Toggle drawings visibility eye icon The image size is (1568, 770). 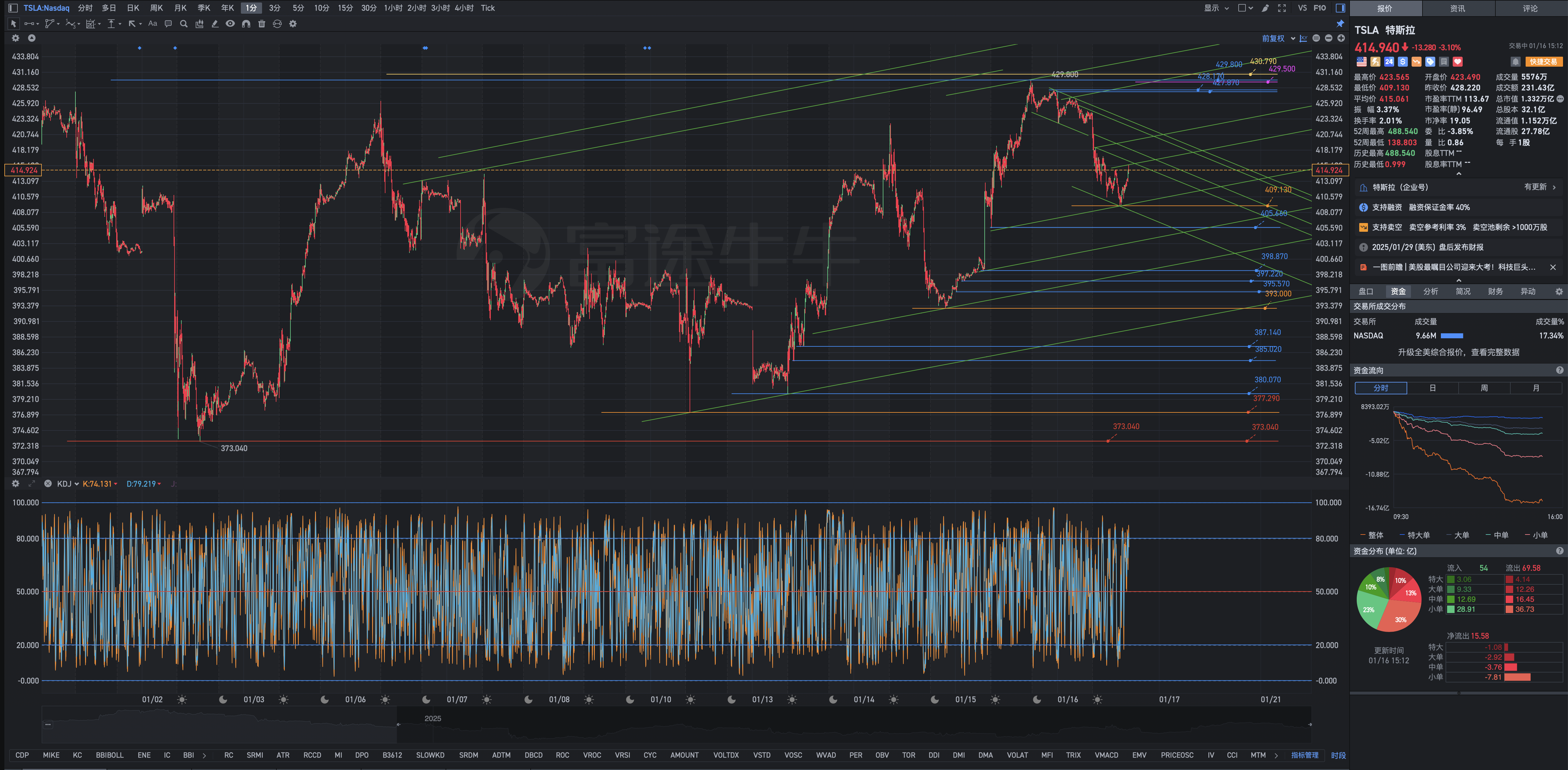pyautogui.click(x=230, y=24)
